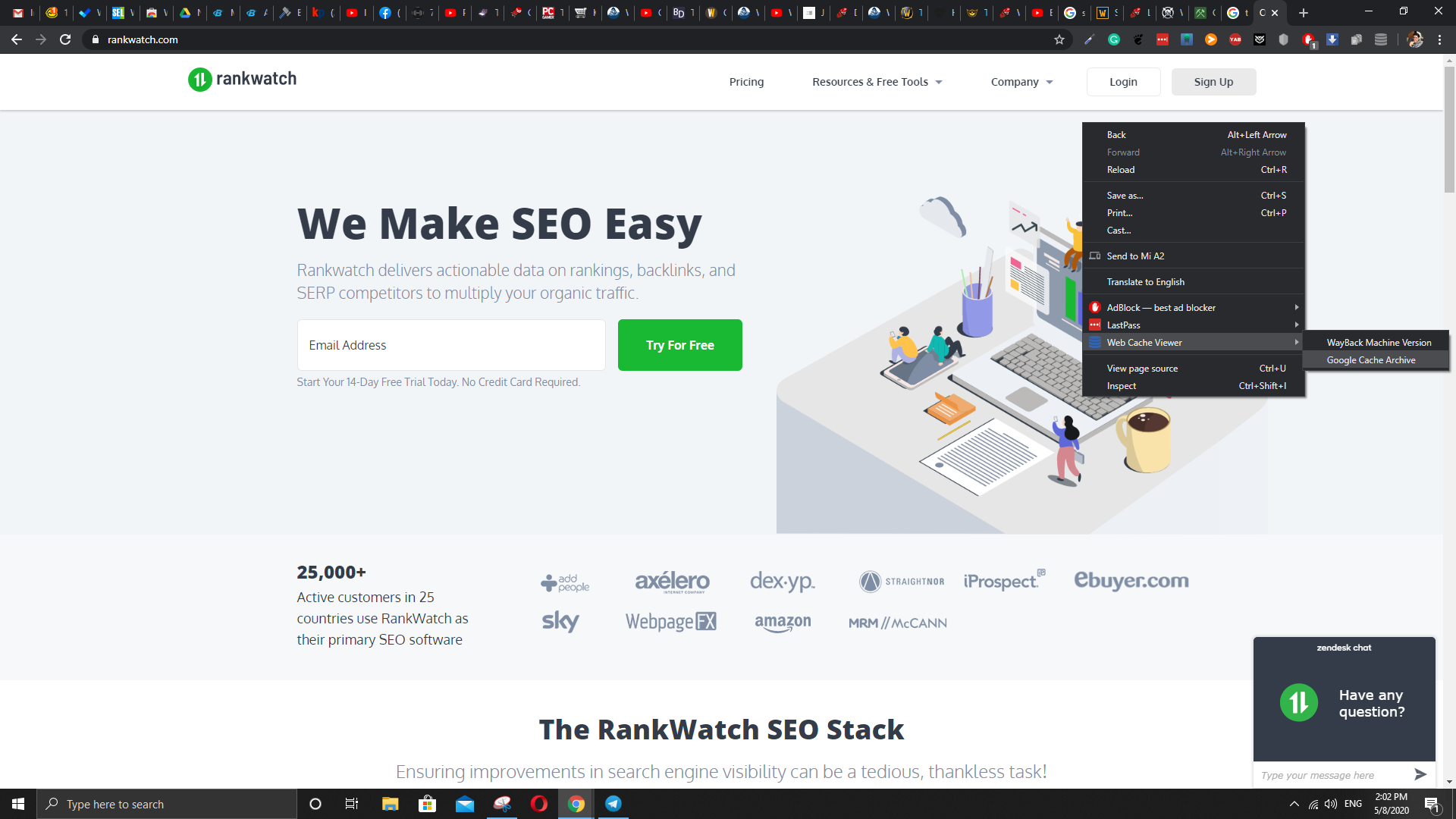Switch to the Google Drive tab
Image resolution: width=1456 pixels, height=819 pixels.
click(185, 13)
